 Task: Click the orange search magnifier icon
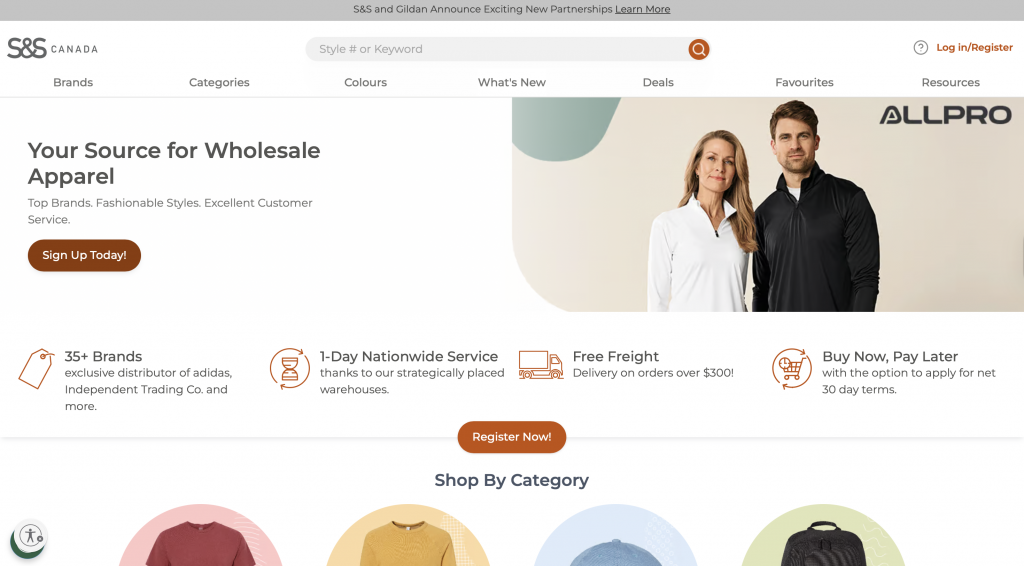698,49
